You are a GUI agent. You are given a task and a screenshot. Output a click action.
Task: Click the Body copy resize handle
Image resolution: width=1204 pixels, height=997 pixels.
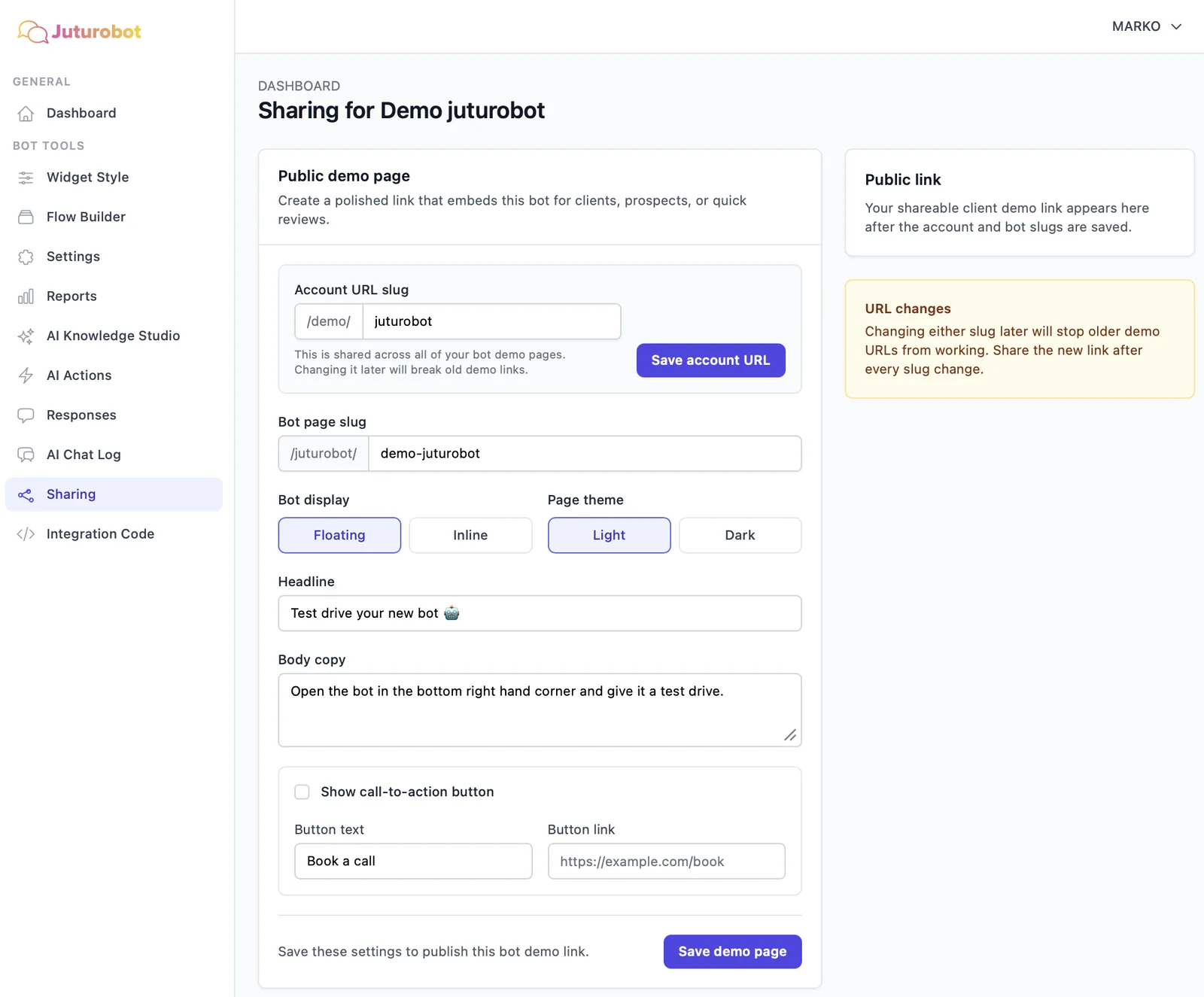[790, 735]
